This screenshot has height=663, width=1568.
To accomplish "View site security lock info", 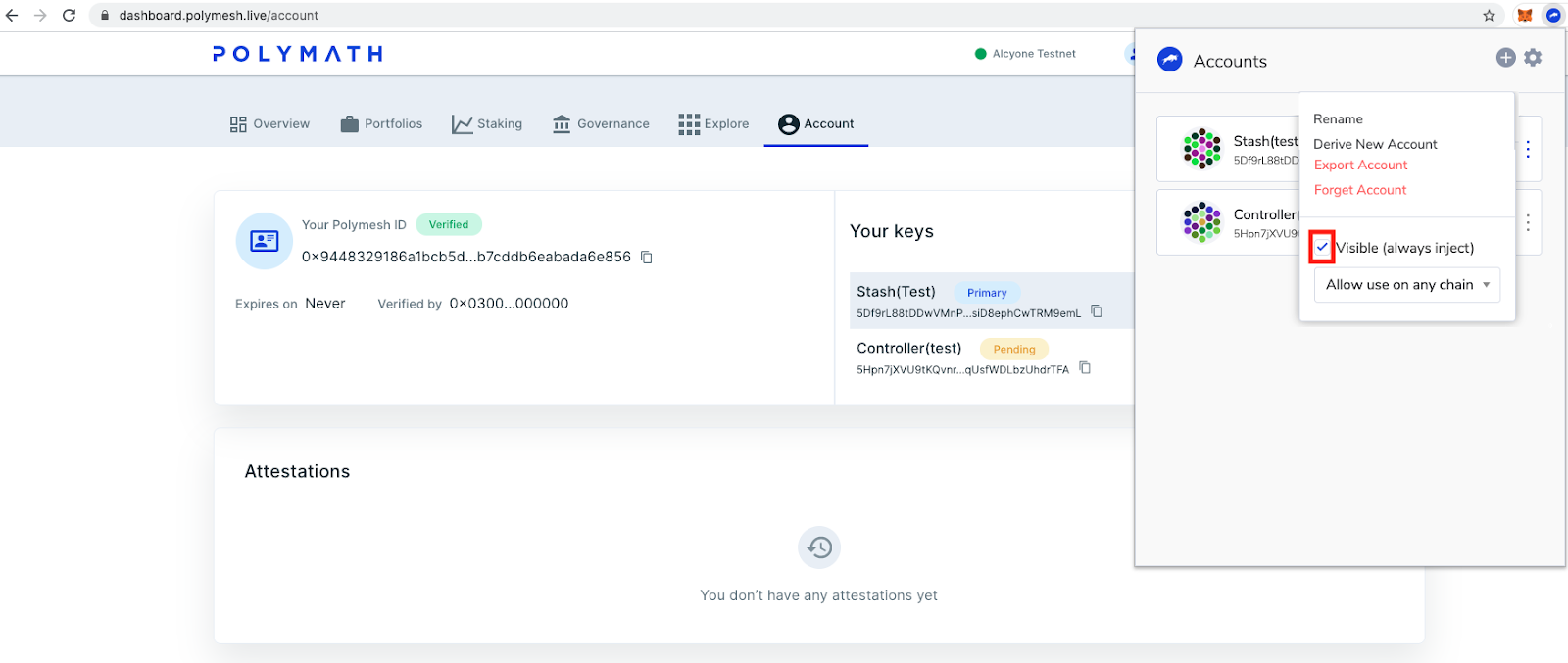I will [105, 16].
